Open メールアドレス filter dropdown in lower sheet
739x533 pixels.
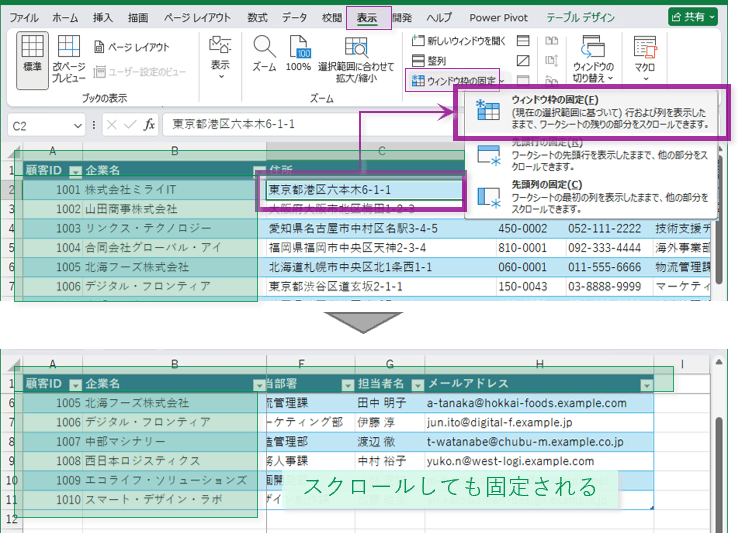pyautogui.click(x=647, y=385)
